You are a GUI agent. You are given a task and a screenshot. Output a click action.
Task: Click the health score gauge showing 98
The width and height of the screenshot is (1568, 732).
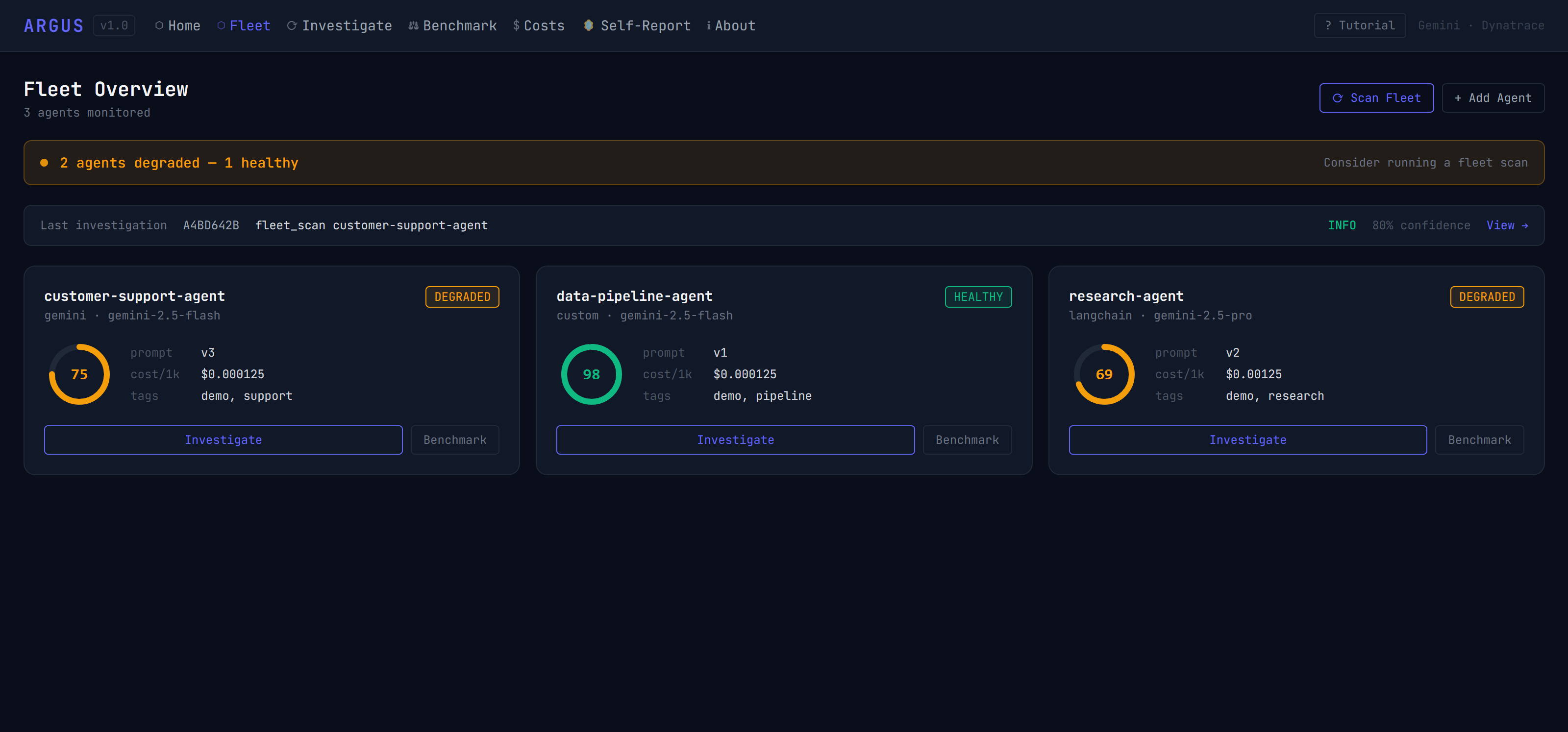(x=592, y=374)
